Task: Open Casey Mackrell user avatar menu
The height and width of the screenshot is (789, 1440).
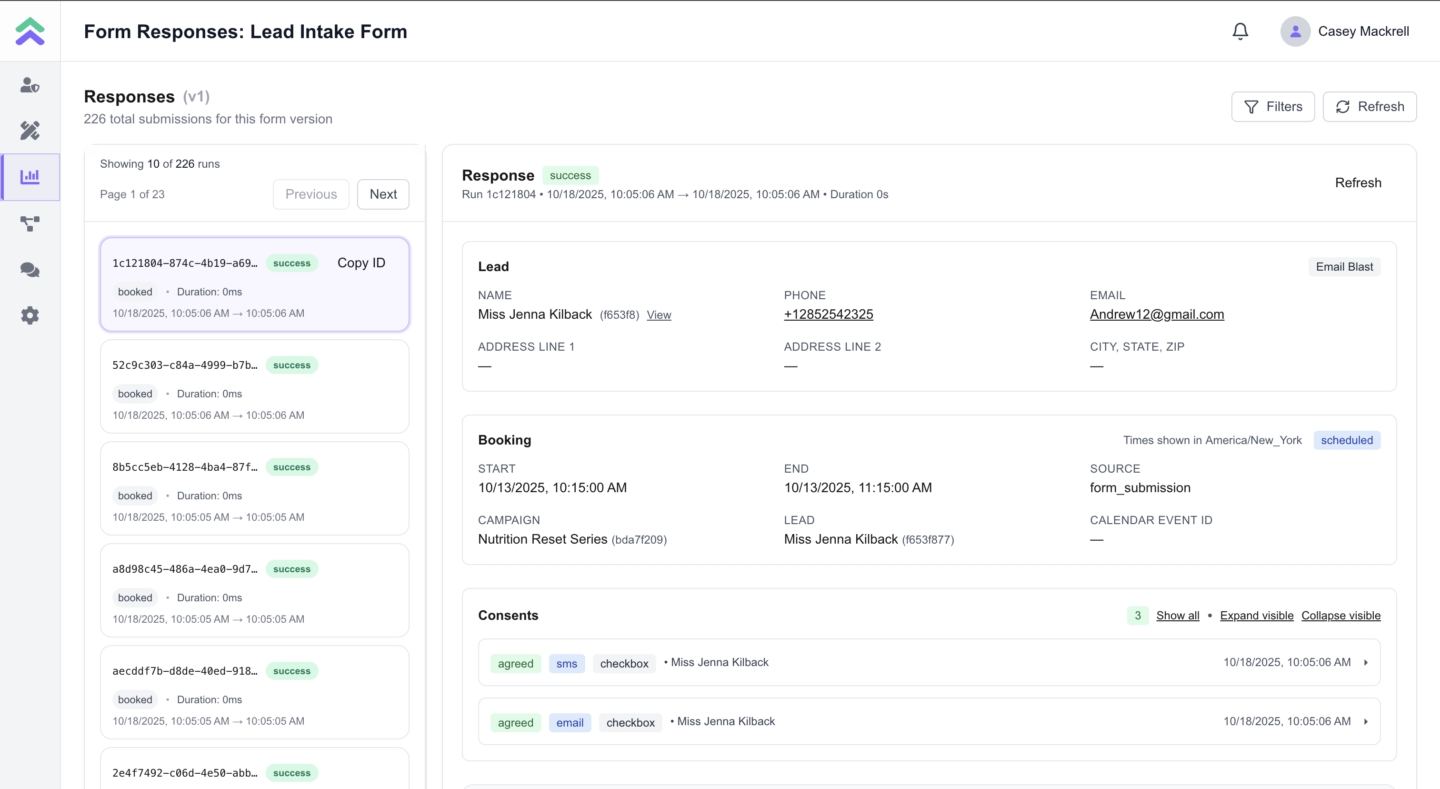Action: coord(1295,31)
